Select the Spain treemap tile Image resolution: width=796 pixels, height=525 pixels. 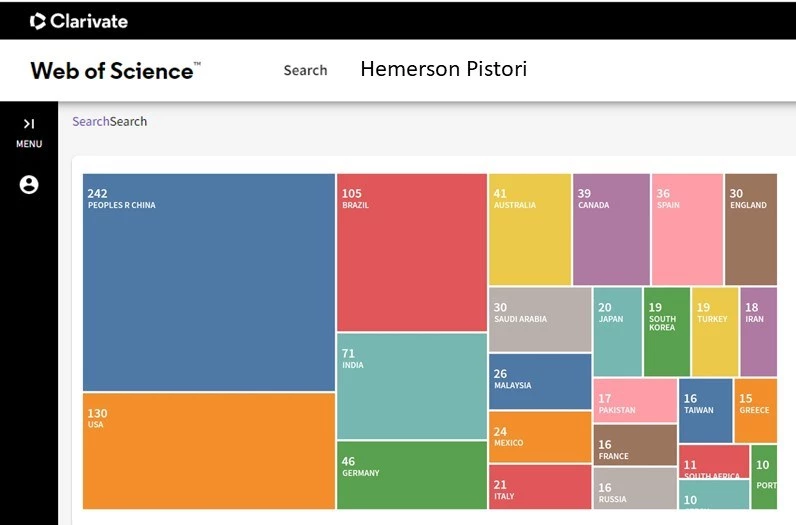click(x=686, y=229)
